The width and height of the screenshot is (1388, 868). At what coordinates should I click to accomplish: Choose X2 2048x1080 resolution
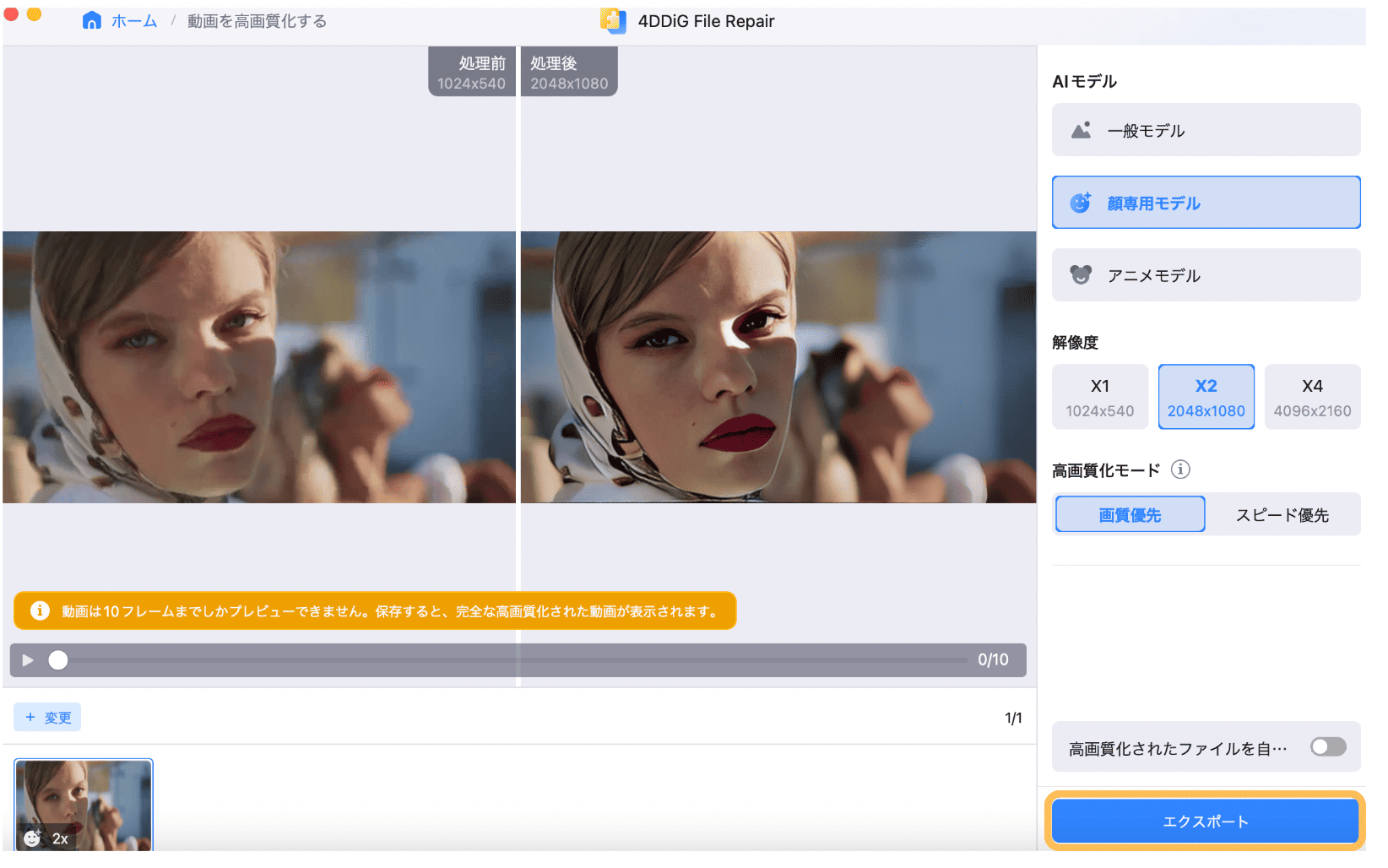[x=1206, y=397]
